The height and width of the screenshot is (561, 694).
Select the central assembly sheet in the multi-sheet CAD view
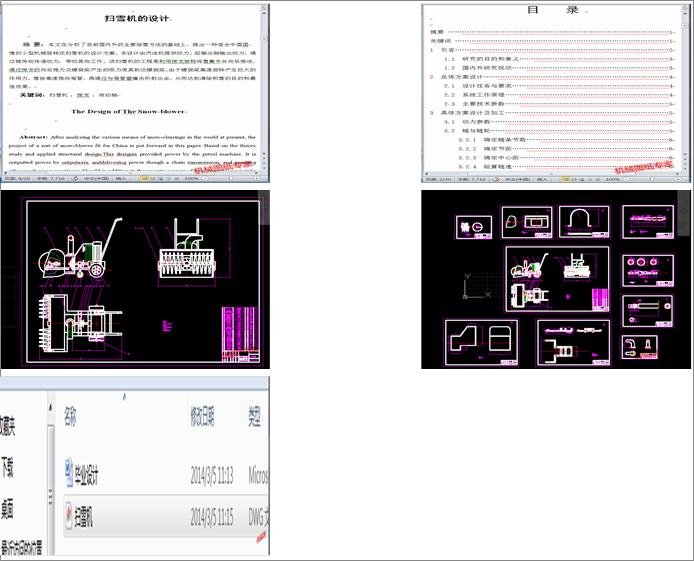click(557, 279)
